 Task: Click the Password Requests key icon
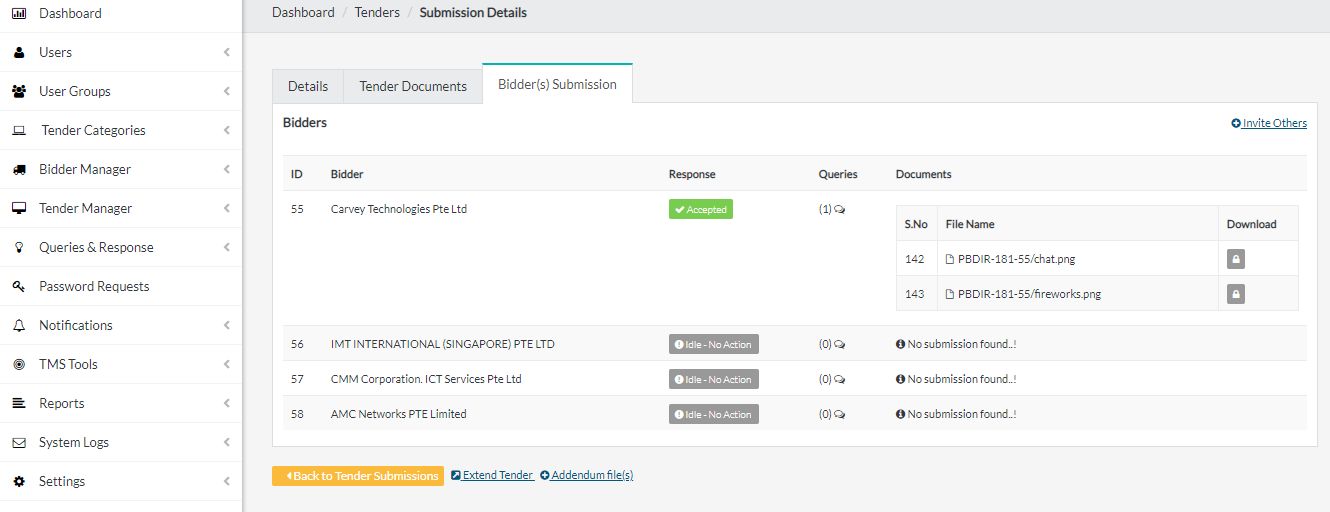click(x=19, y=286)
